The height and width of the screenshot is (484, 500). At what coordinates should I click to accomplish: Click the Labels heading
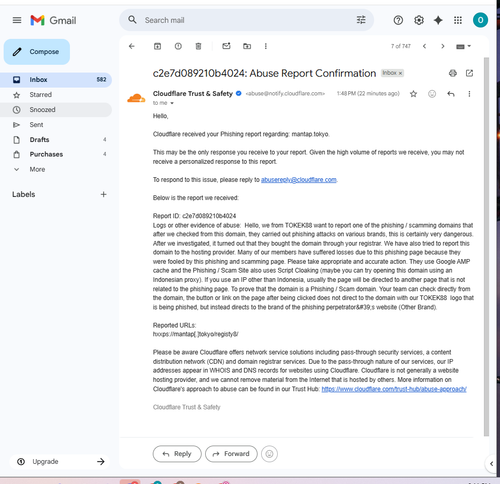click(24, 194)
